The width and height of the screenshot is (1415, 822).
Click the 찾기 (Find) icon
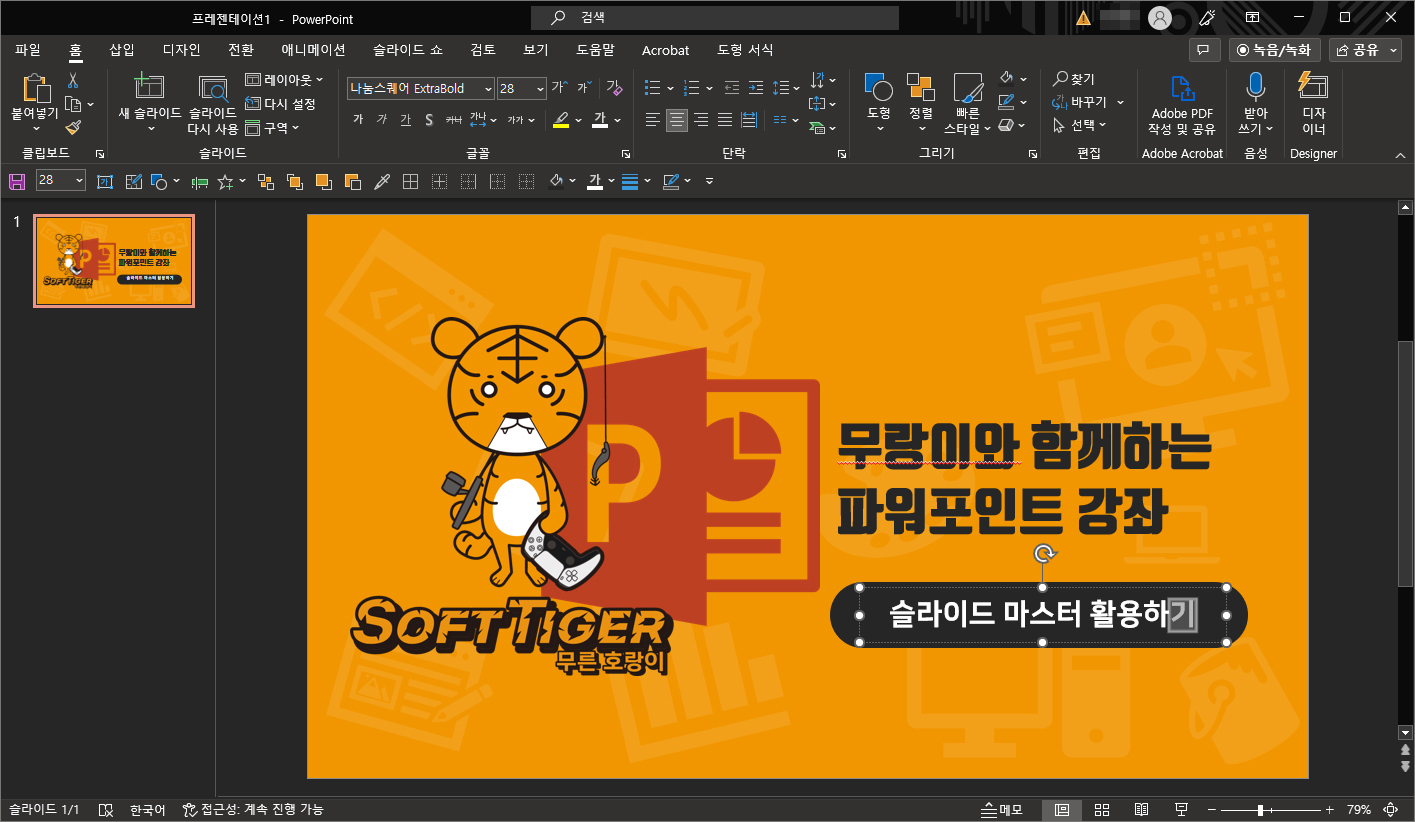(1073, 78)
